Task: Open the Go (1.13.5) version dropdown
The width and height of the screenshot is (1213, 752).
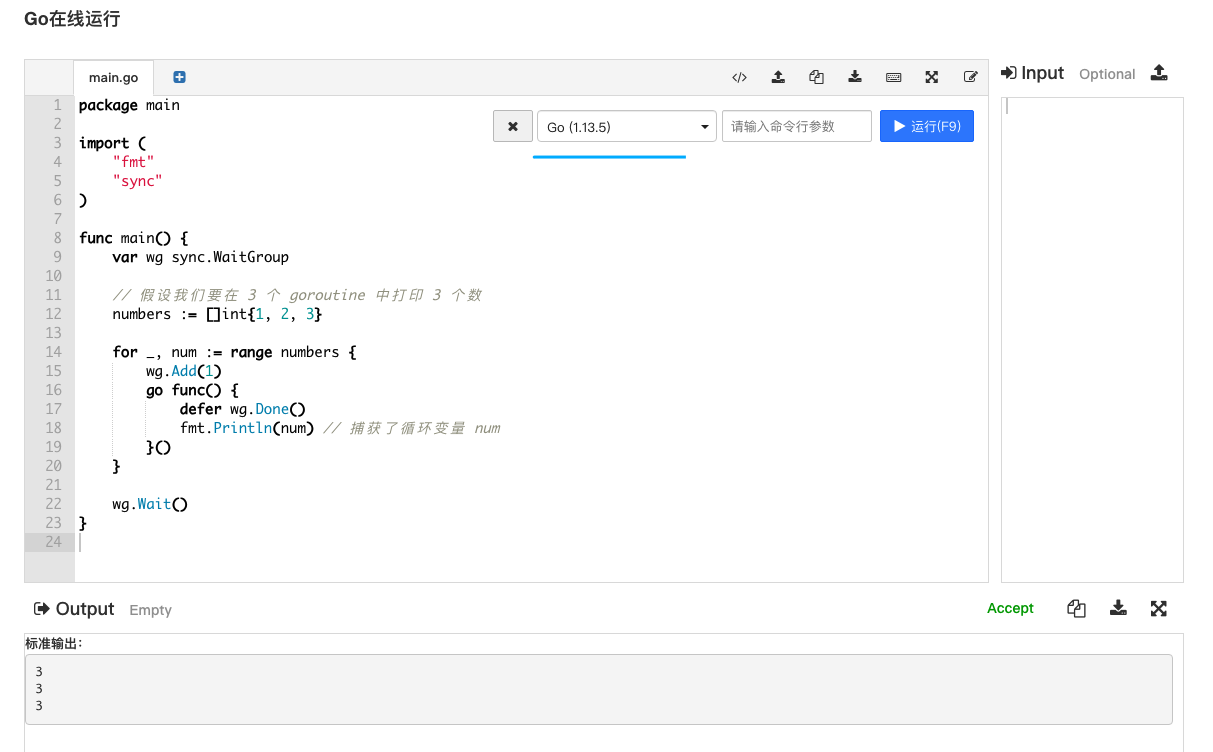Action: 626,127
